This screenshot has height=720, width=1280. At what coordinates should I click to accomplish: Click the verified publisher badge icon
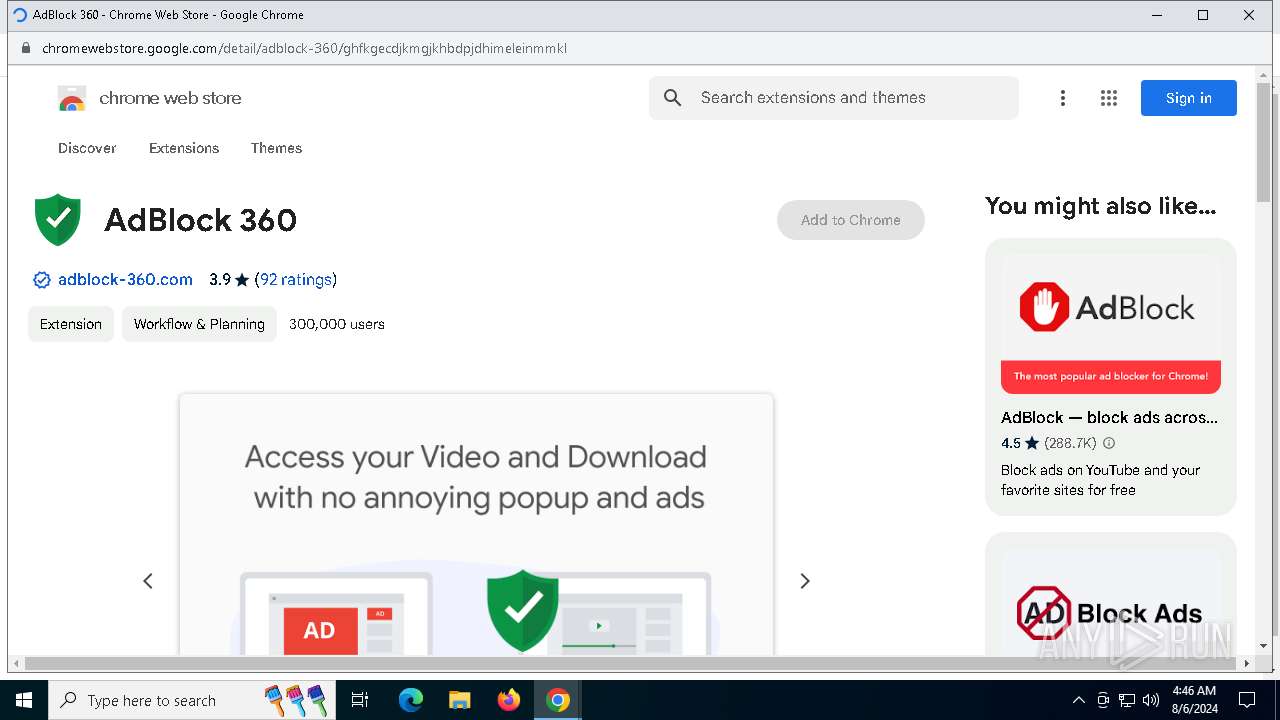[42, 280]
